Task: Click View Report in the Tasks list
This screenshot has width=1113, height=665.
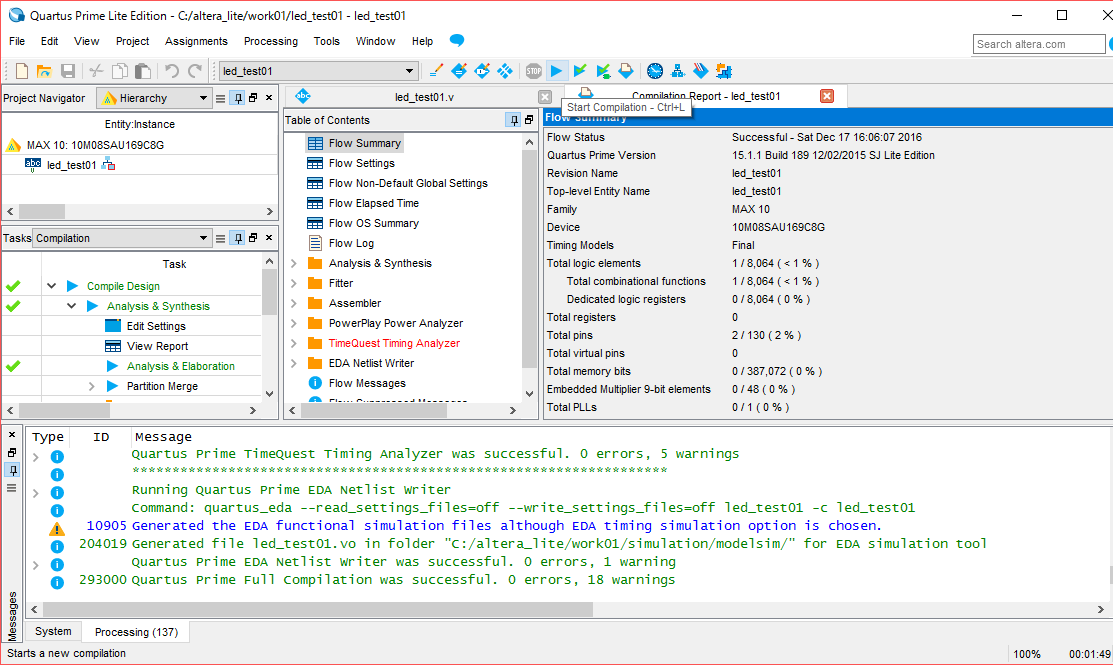Action: click(x=157, y=346)
